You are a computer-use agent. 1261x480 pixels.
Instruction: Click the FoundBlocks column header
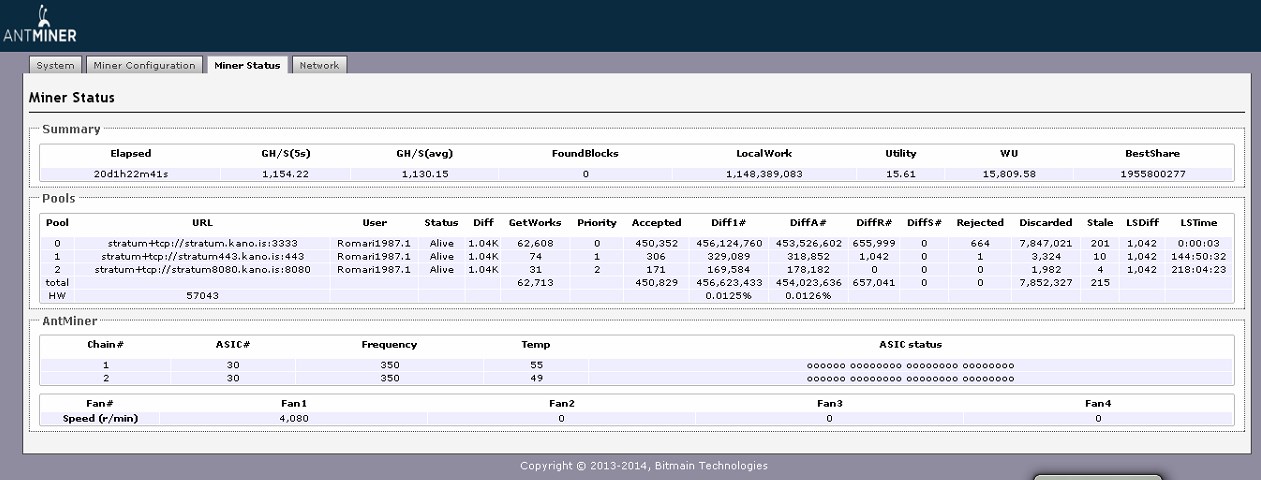coord(585,153)
